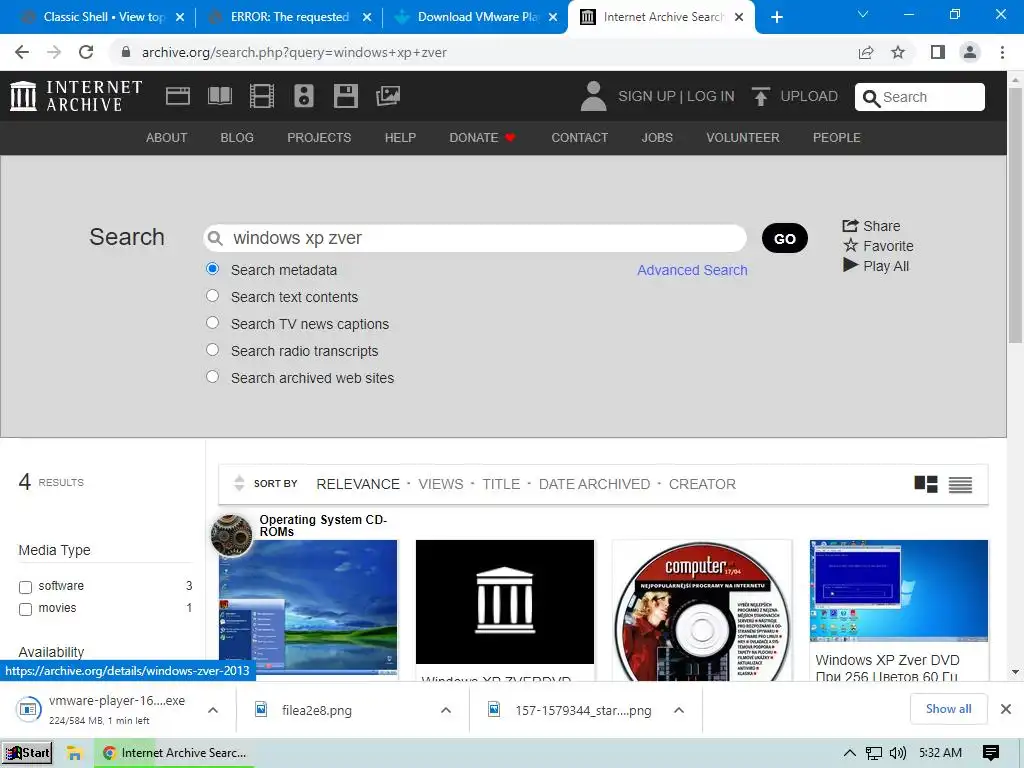Click the browser Back arrow

pyautogui.click(x=22, y=52)
